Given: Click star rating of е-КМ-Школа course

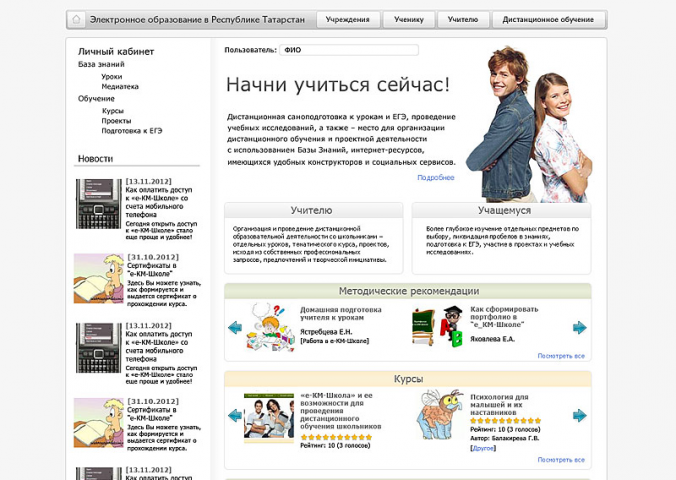Looking at the screenshot, I should pyautogui.click(x=336, y=437).
